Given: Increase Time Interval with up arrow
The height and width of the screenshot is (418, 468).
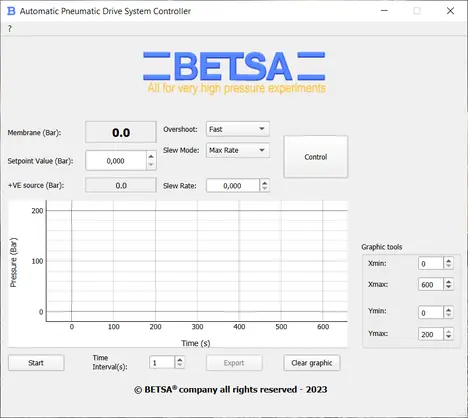Looking at the screenshot, I should tap(180, 360).
